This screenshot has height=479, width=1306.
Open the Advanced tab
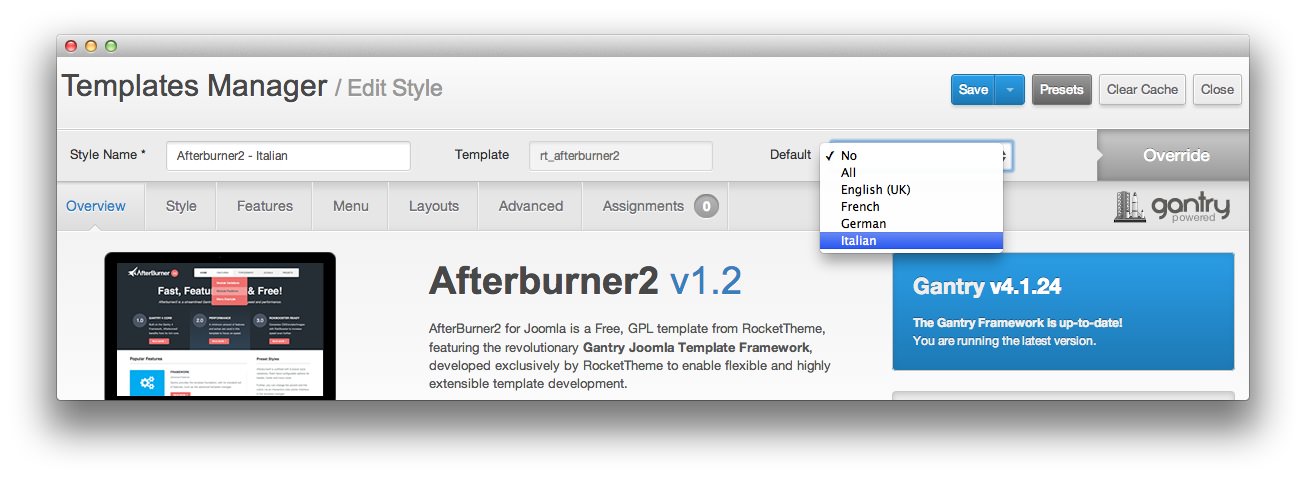[530, 206]
